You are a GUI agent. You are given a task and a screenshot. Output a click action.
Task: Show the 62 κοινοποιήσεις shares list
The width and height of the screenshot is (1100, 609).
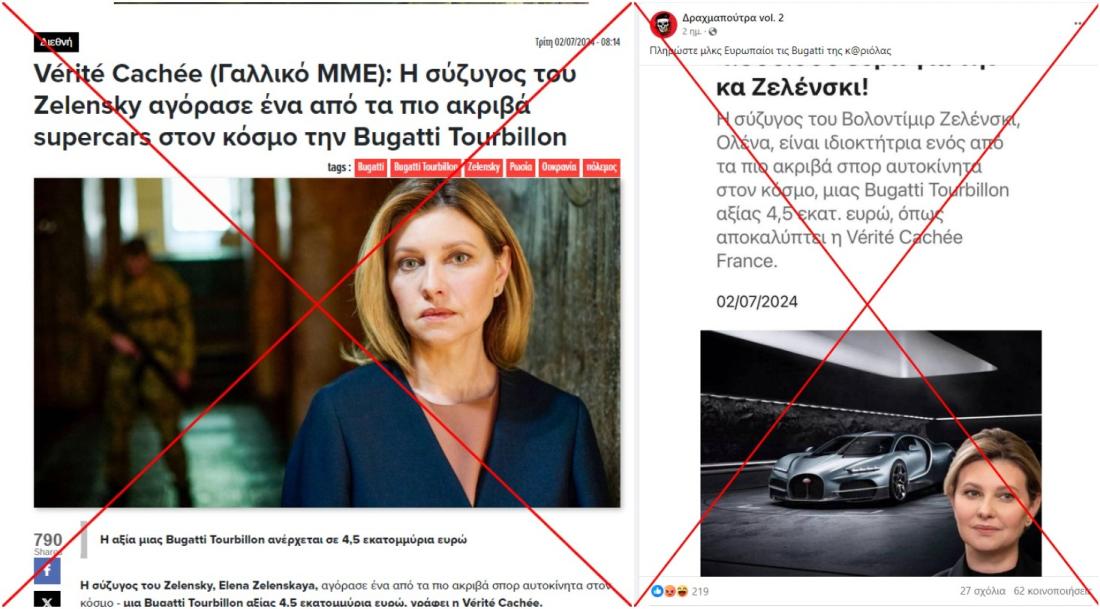tap(1054, 591)
